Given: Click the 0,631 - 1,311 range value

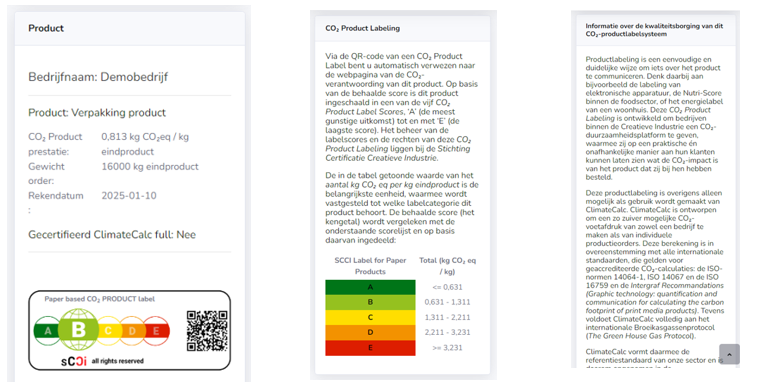Looking at the screenshot, I should (x=447, y=302).
